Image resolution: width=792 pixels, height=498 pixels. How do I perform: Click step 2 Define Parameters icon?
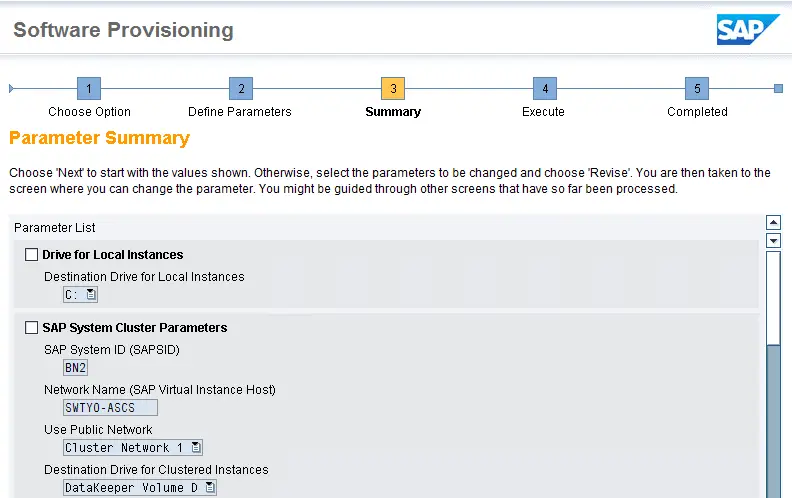(x=241, y=88)
